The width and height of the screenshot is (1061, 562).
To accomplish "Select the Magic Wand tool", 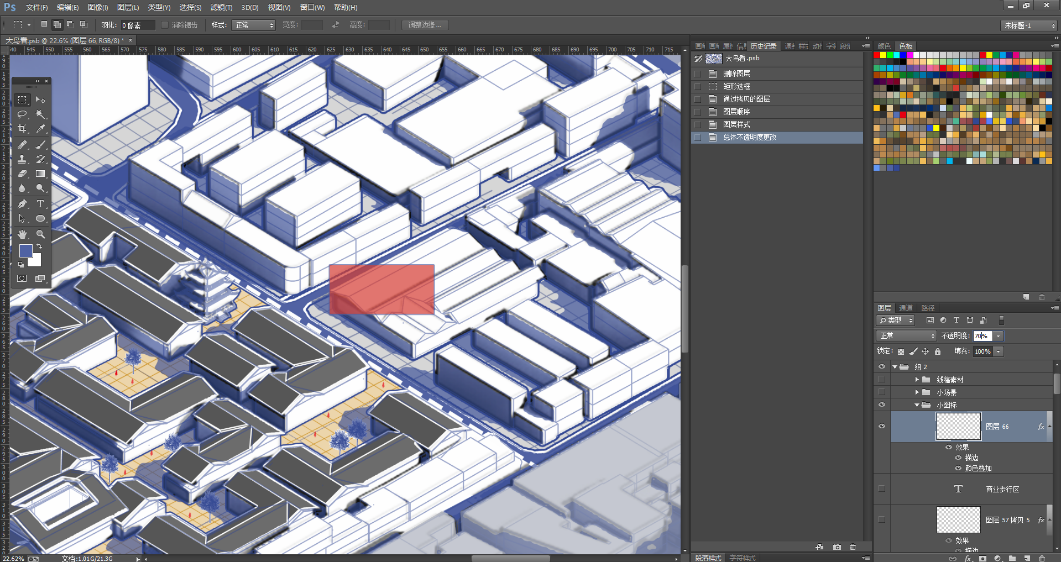I will click(x=41, y=115).
